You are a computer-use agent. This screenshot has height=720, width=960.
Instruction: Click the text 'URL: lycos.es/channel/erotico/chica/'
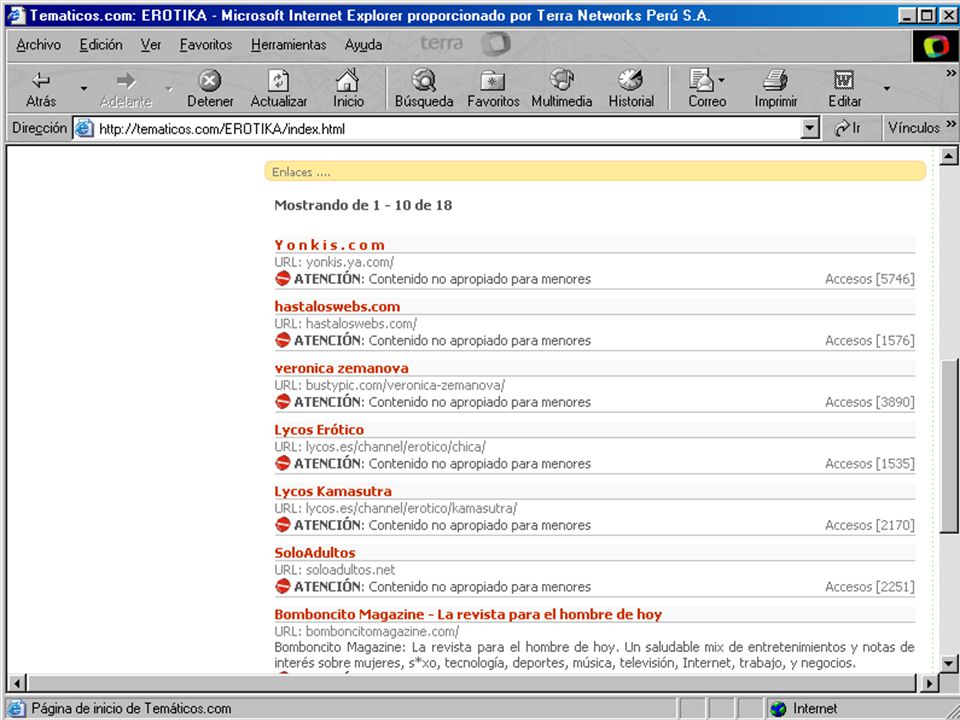coord(380,447)
